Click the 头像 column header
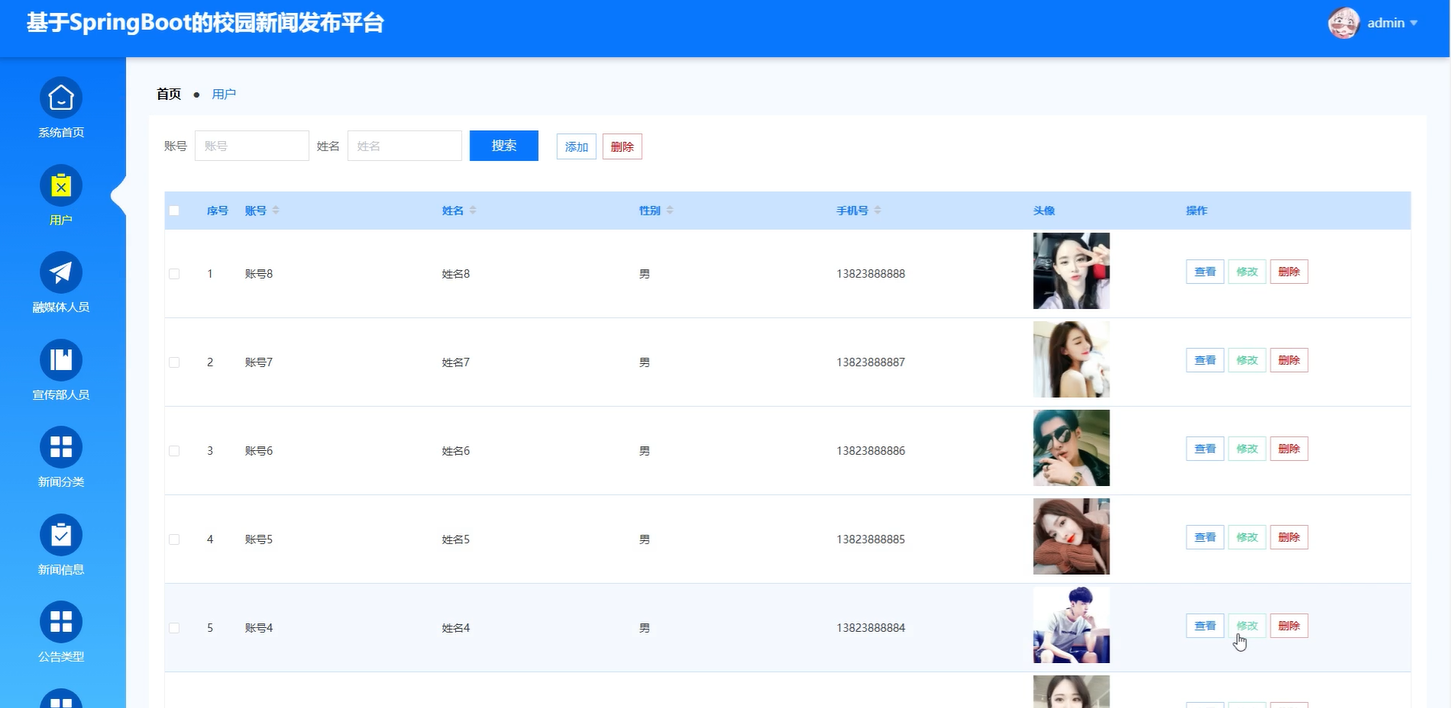 point(1044,211)
